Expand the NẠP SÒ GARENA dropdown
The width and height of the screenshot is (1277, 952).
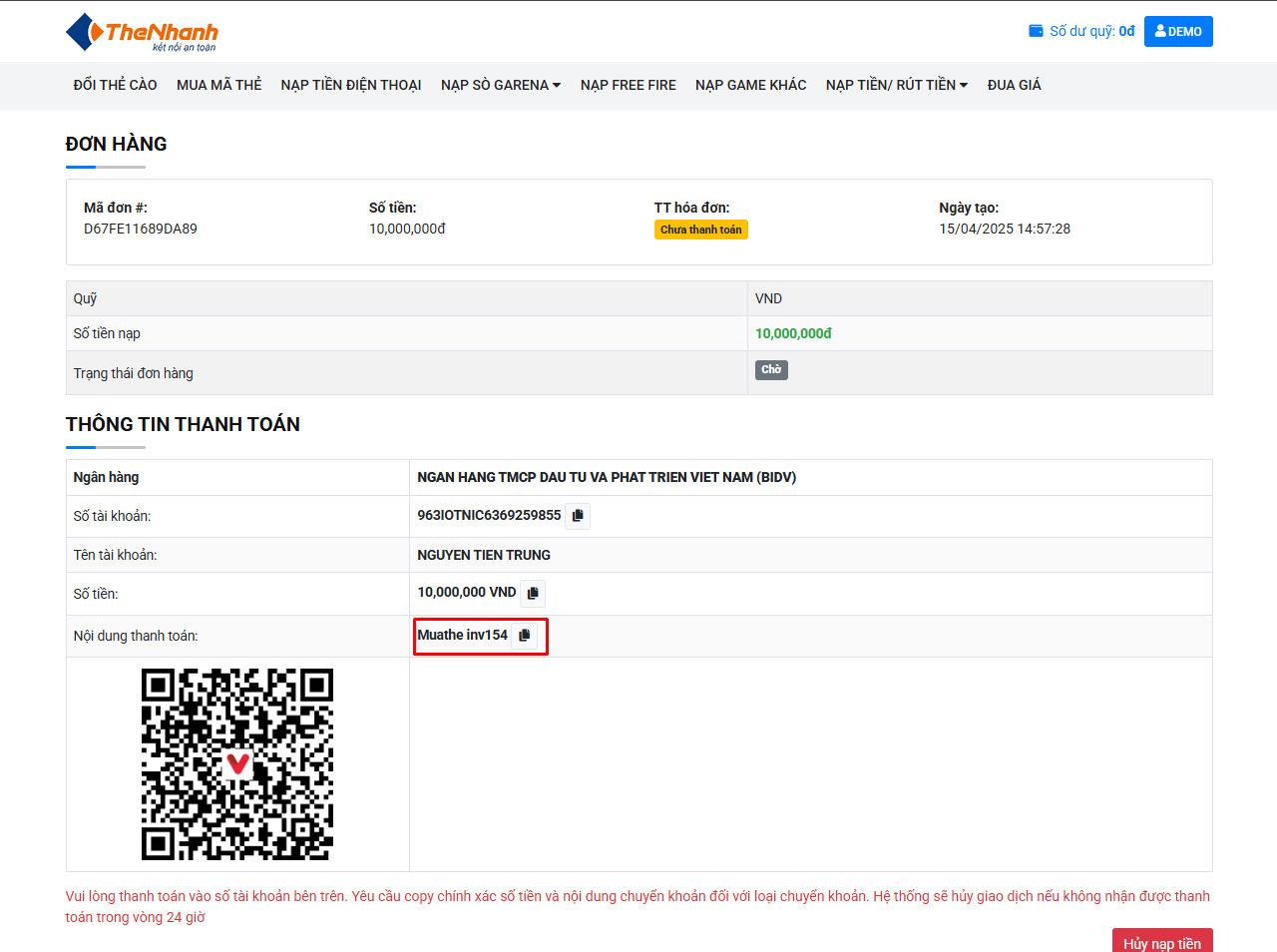501,85
